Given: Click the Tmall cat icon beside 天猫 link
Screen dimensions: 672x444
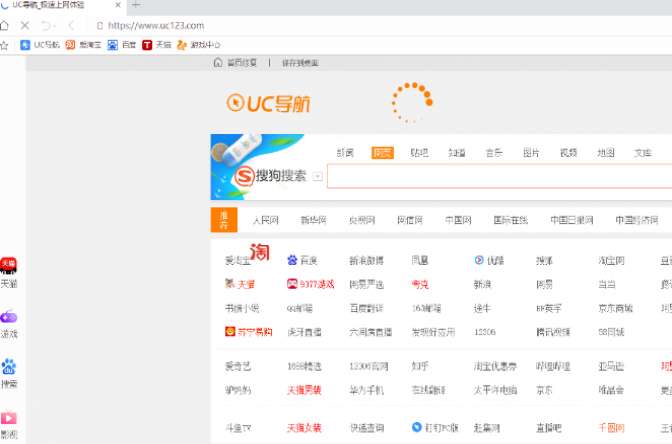Looking at the screenshot, I should pyautogui.click(x=230, y=283).
